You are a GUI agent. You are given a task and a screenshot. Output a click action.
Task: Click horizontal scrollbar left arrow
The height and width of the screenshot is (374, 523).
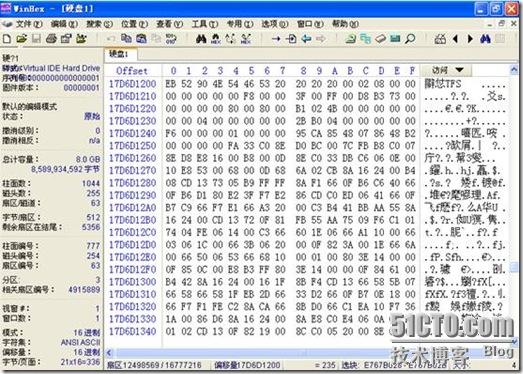(109, 353)
